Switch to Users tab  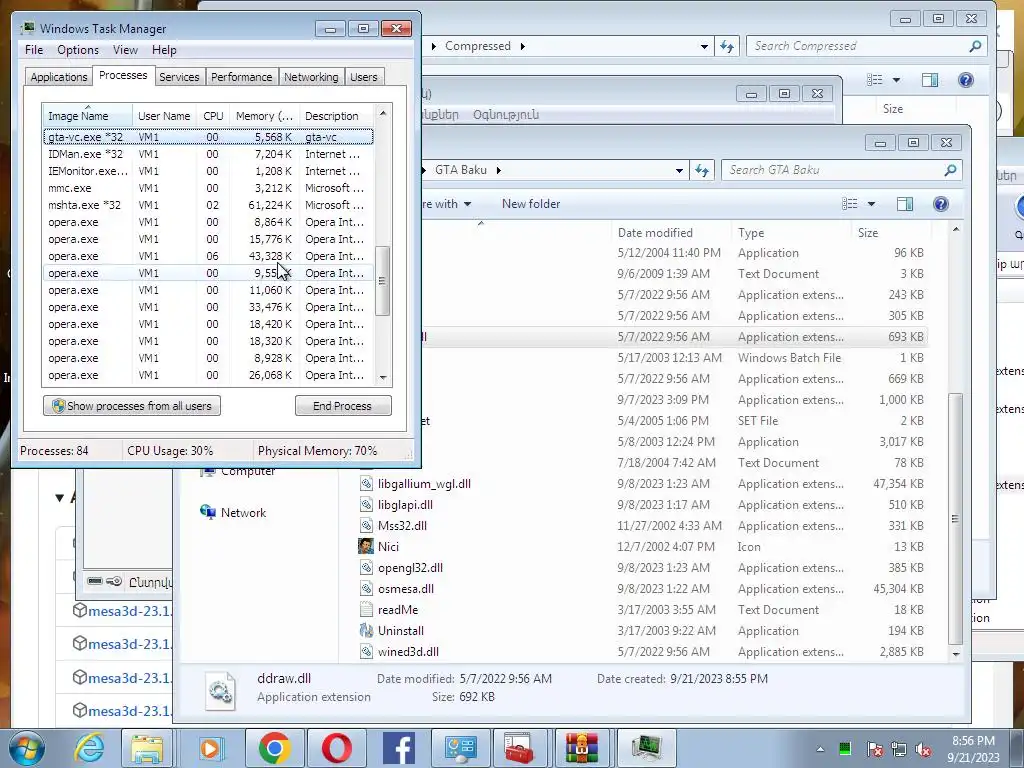(363, 76)
